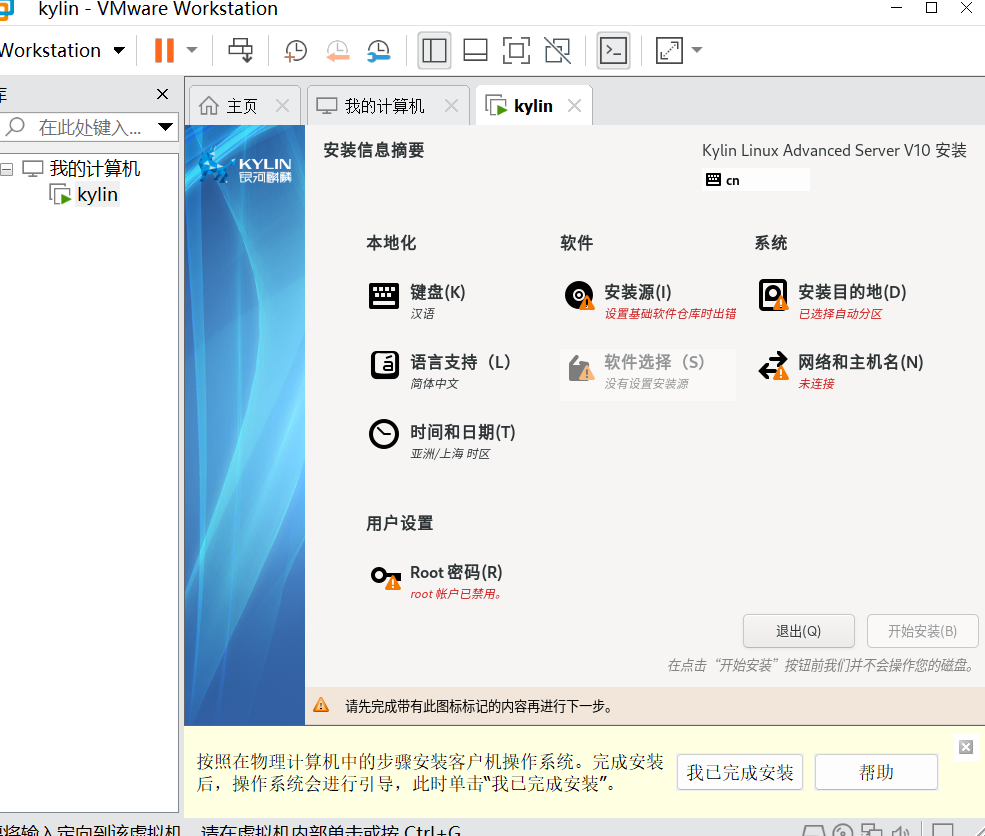Close the kylin tab
Image resolution: width=985 pixels, height=836 pixels.
[574, 106]
